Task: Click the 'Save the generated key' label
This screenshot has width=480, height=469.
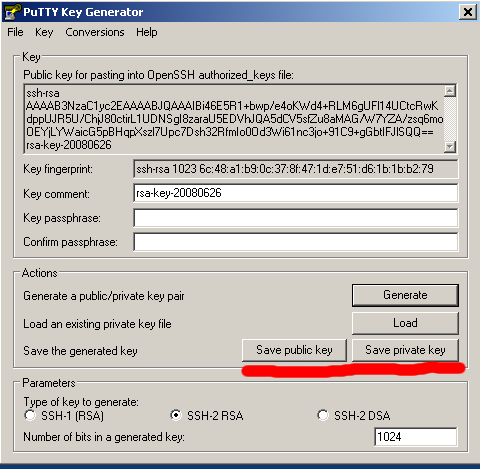Action: (x=80, y=351)
